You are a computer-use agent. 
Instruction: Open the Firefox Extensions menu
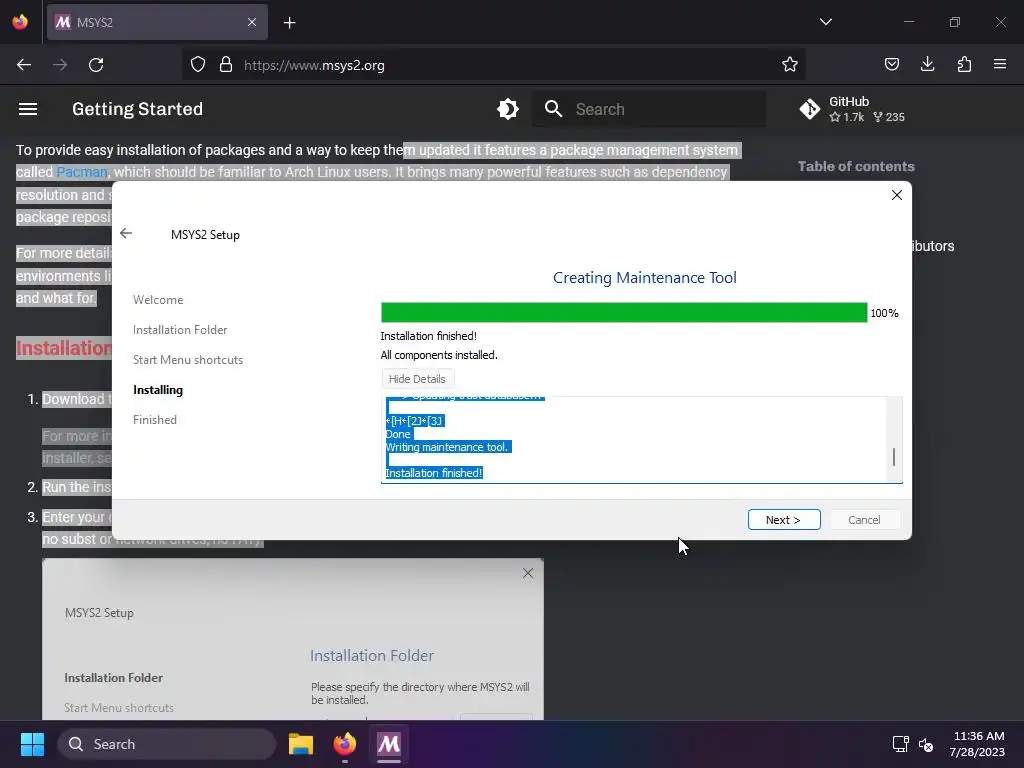click(964, 65)
